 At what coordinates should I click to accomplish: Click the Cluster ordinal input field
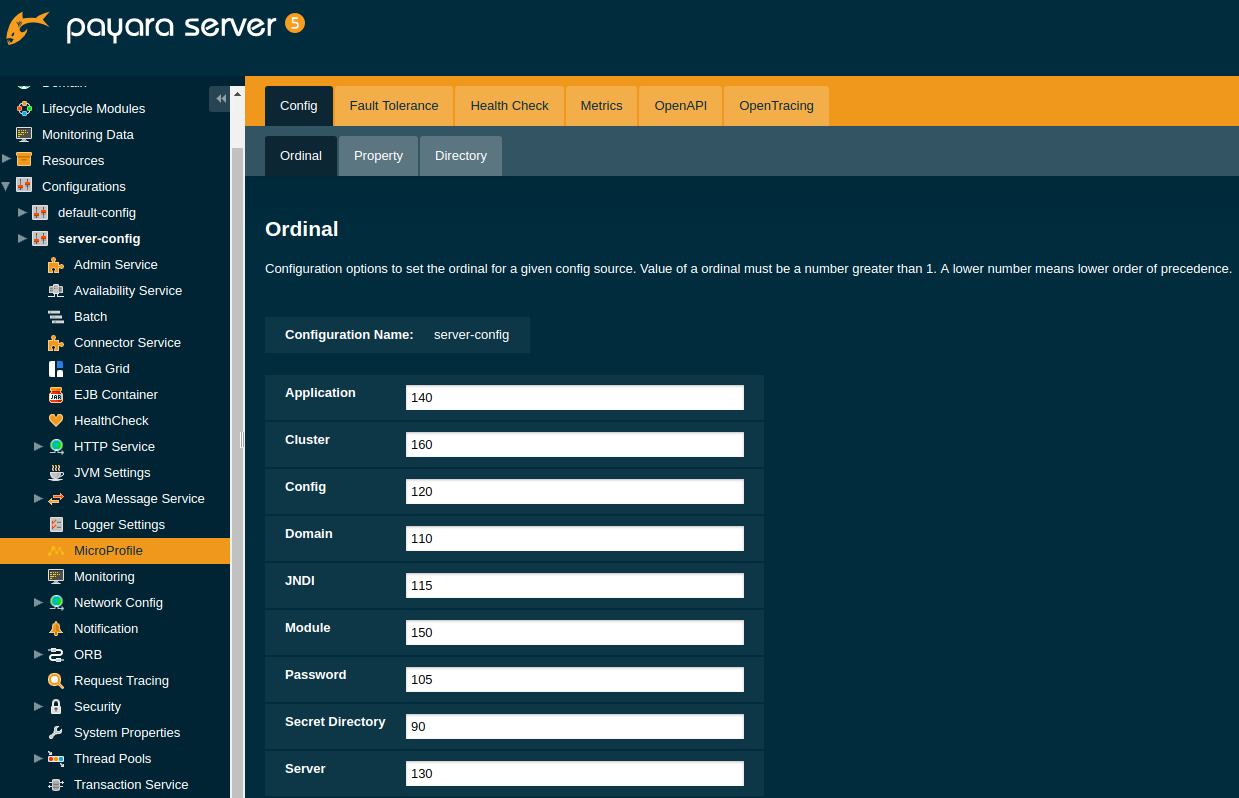pos(575,444)
